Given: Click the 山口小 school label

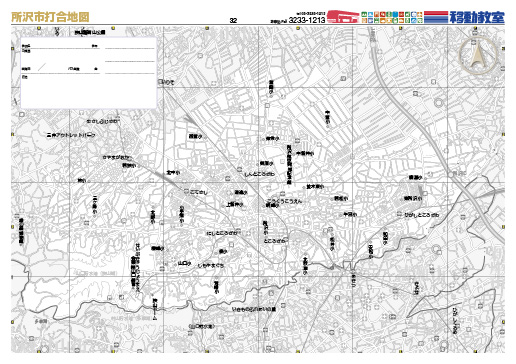Looking at the screenshot, I should [x=184, y=263].
